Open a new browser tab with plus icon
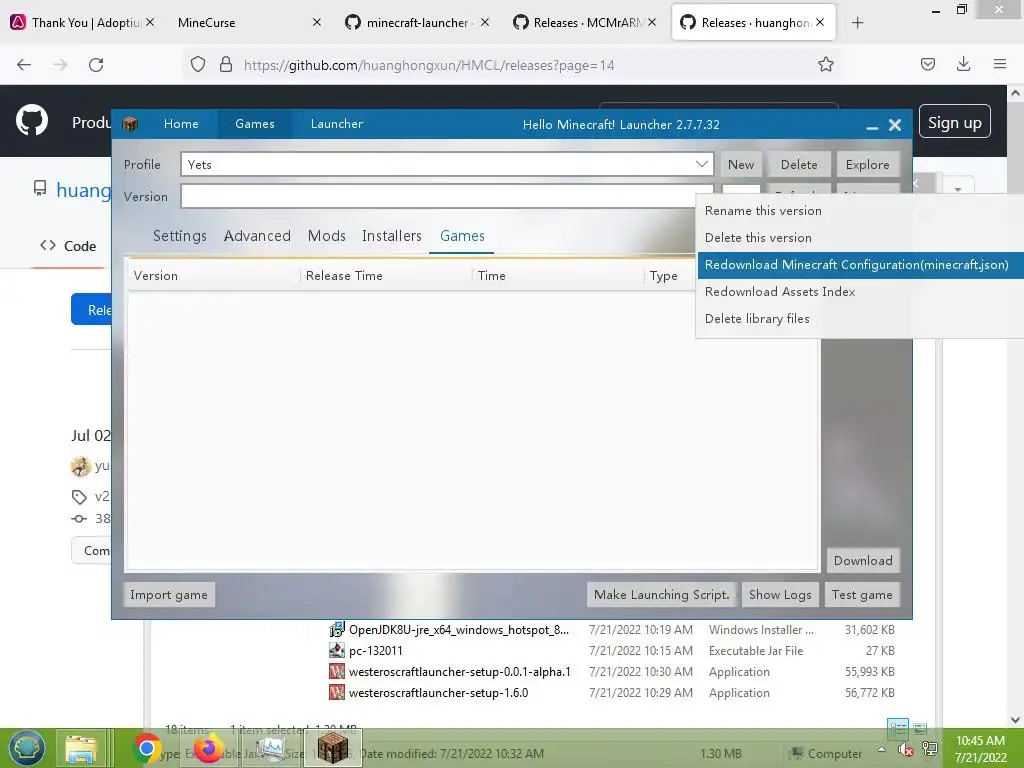The image size is (1024, 768). pyautogui.click(x=857, y=23)
